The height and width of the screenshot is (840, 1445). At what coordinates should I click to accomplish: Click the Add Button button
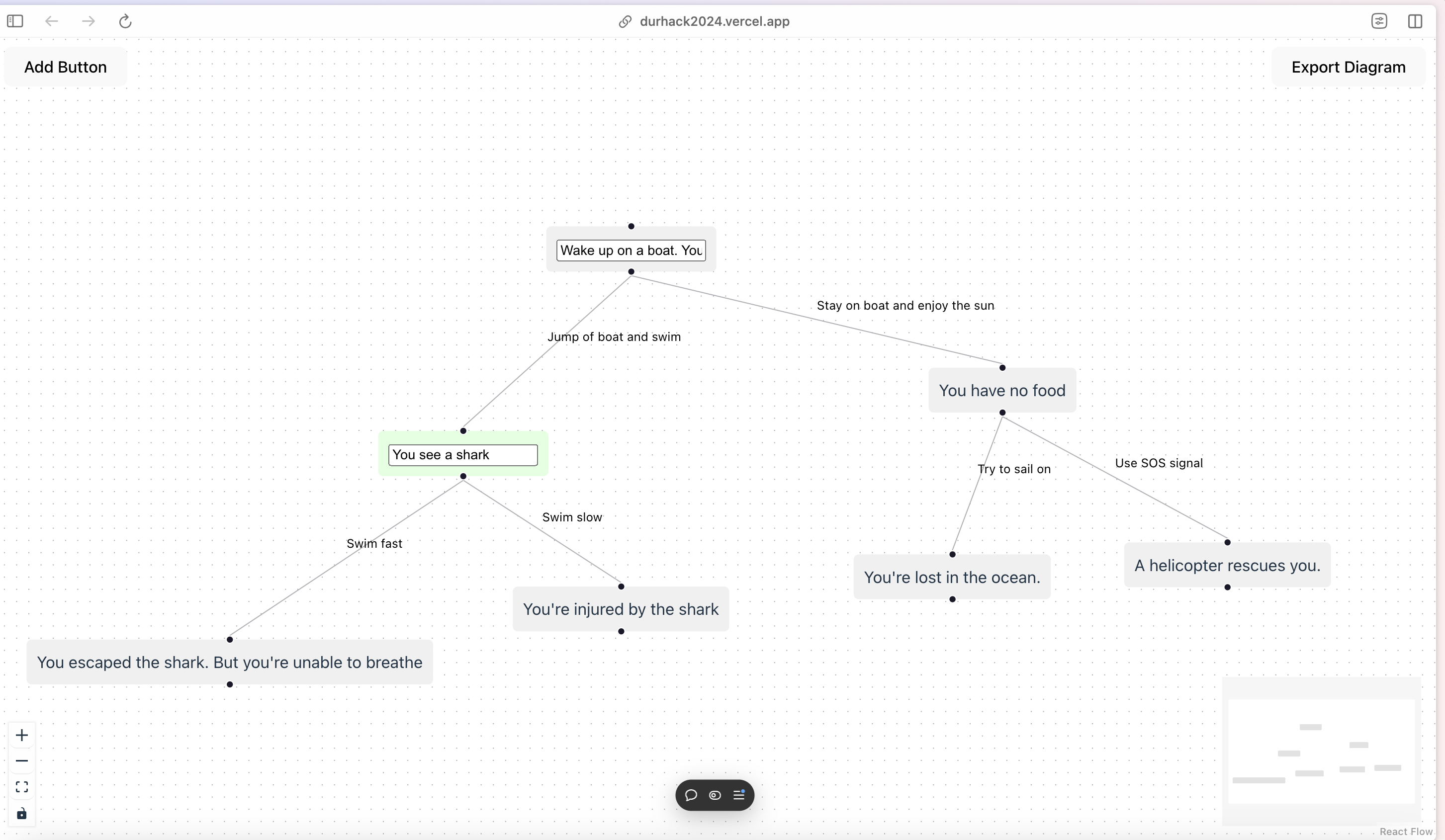(x=65, y=67)
